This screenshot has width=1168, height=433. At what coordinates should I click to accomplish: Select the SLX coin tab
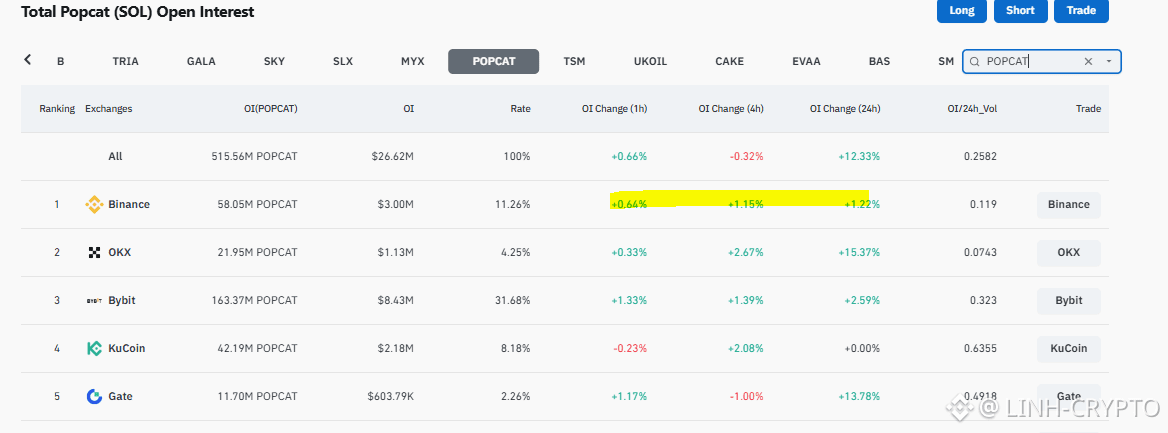343,61
